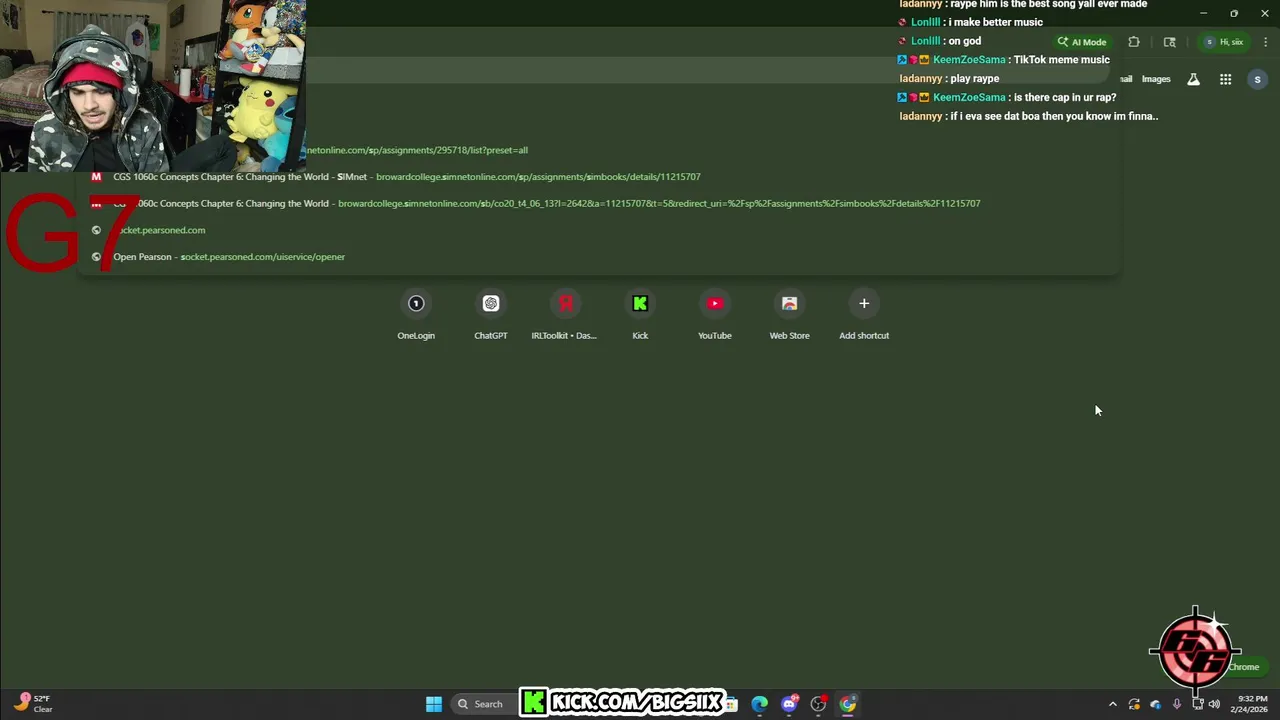Expand the system tray hidden icons chevron
Viewport: 1280px width, 720px height.
1112,704
